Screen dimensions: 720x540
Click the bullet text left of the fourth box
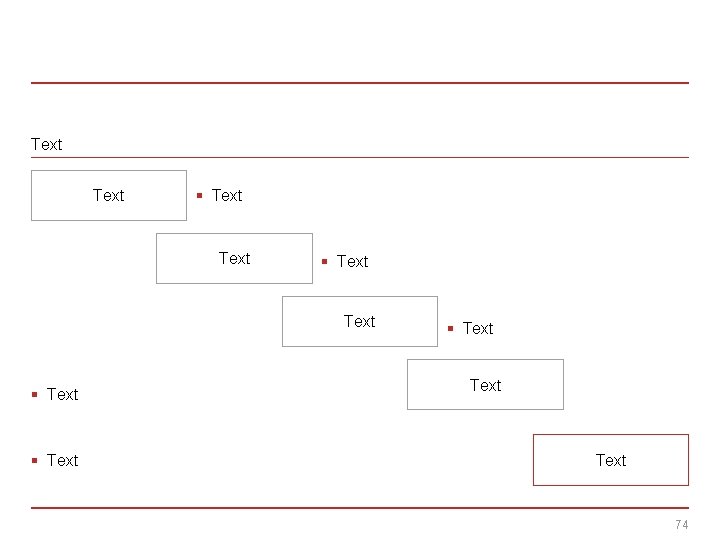[x=62, y=395]
